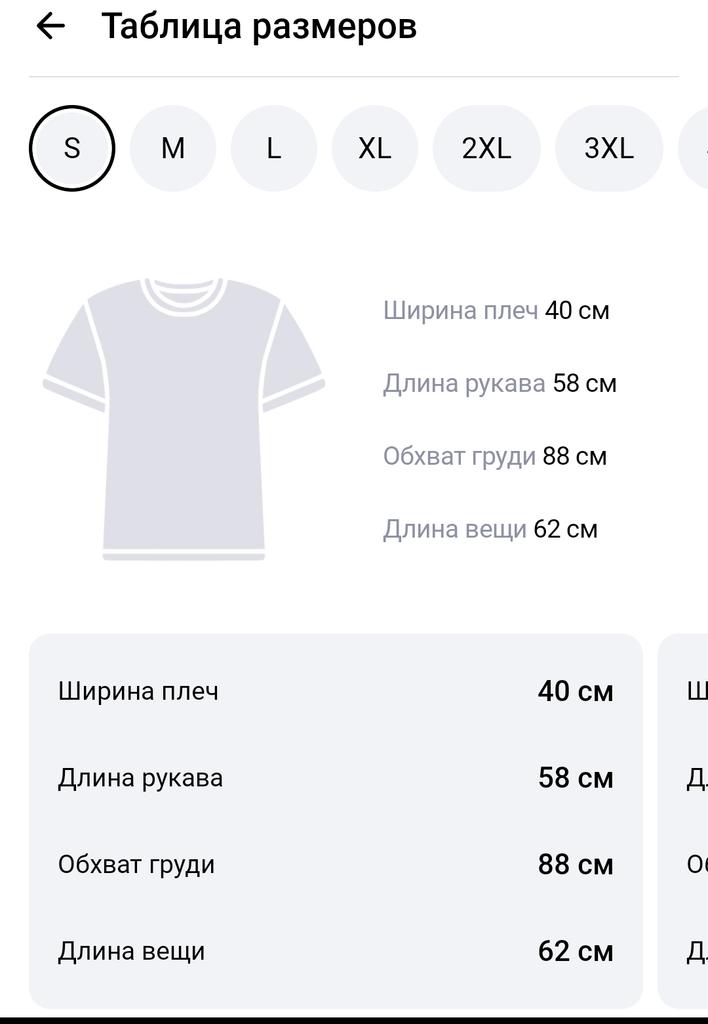
Task: Click the "Таблица размеров" page title
Action: (259, 27)
